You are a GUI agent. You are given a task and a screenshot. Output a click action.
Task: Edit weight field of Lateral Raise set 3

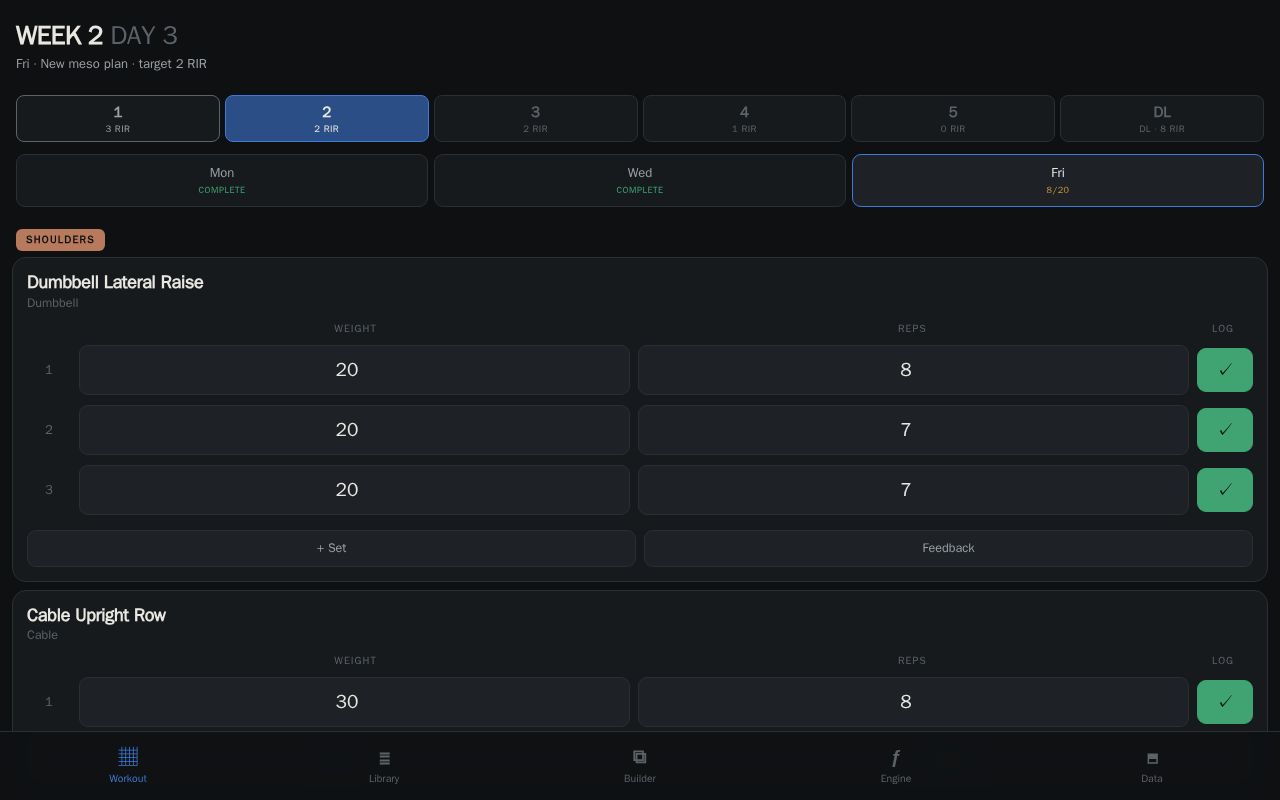coord(354,490)
